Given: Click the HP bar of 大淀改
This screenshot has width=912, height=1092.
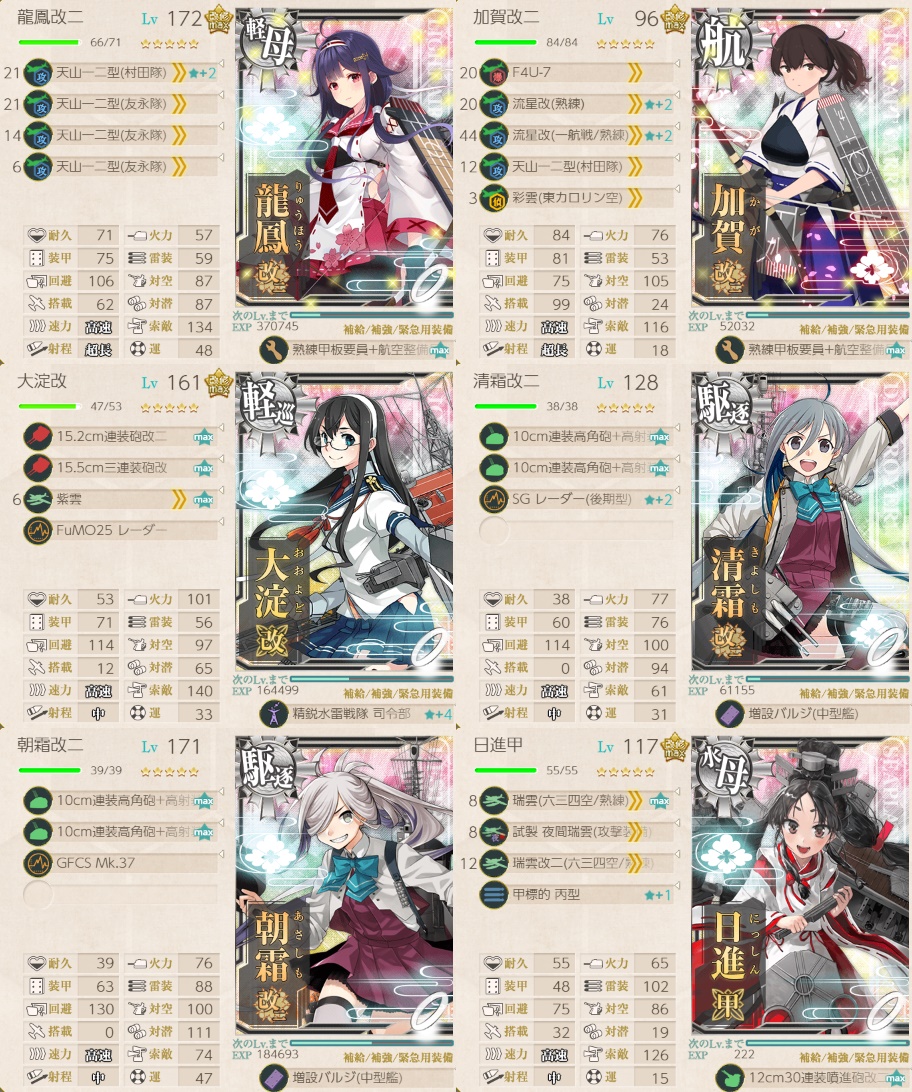Looking at the screenshot, I should point(49,407).
